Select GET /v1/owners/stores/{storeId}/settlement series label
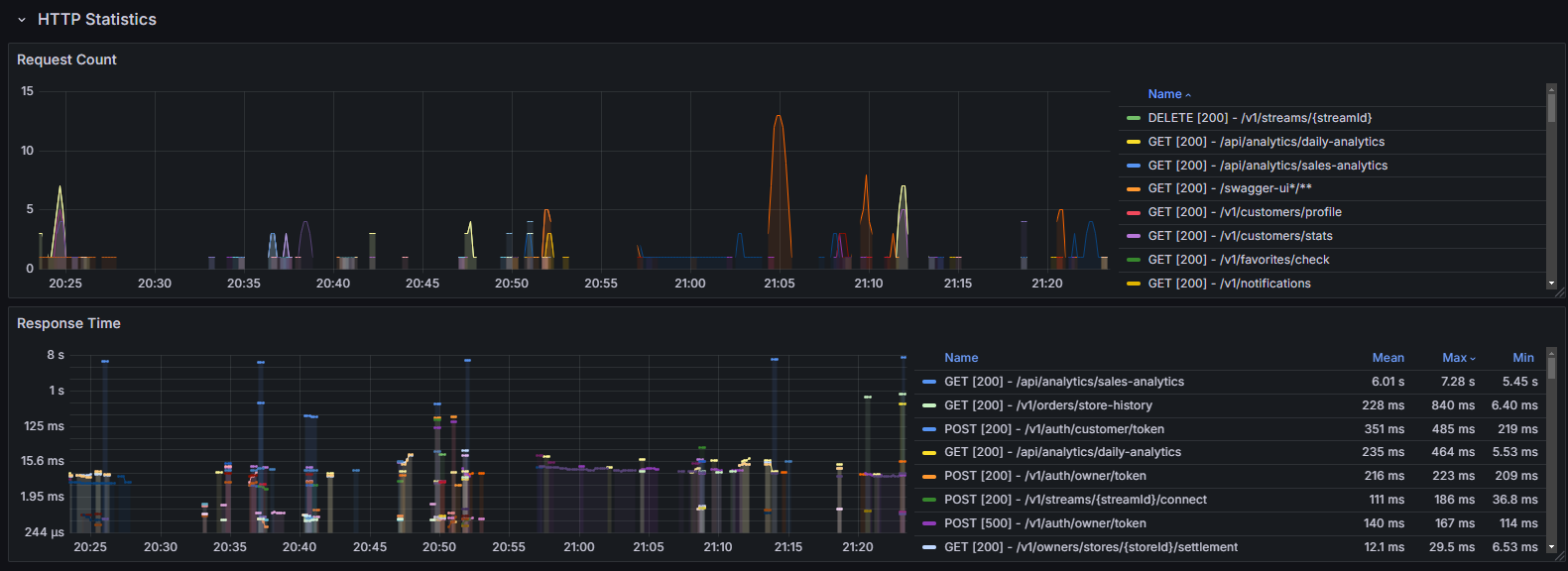 (1091, 547)
